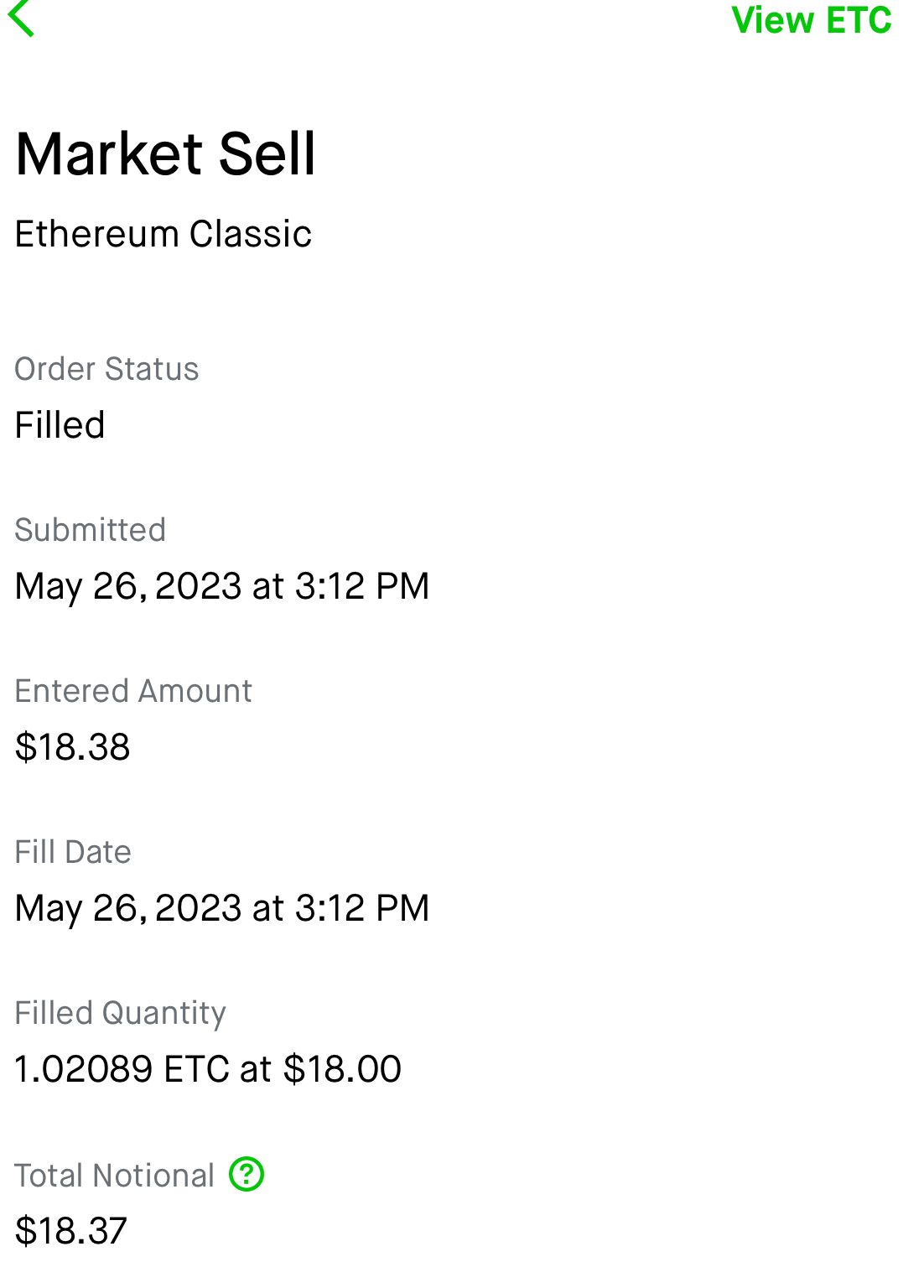Tap the Market Sell heading

click(x=166, y=154)
